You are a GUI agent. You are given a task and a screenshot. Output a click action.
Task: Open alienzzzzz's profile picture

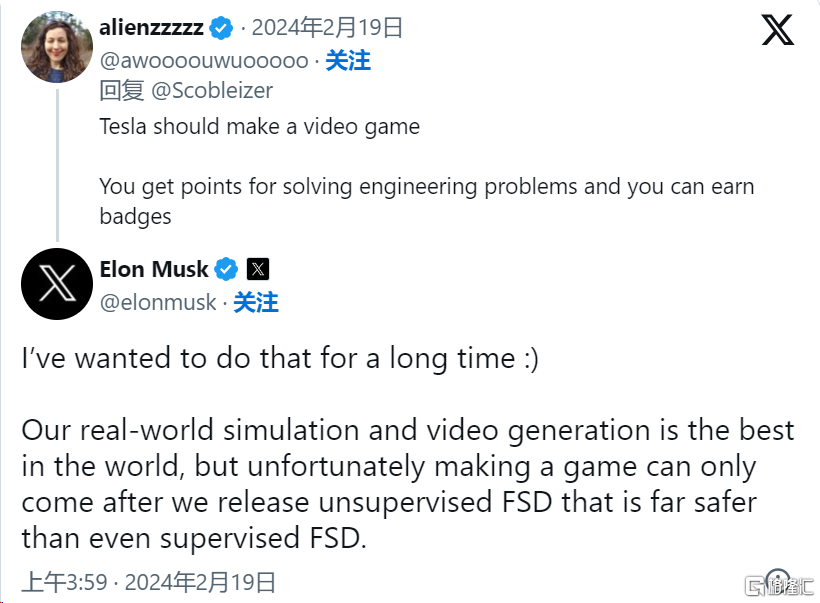[x=56, y=47]
